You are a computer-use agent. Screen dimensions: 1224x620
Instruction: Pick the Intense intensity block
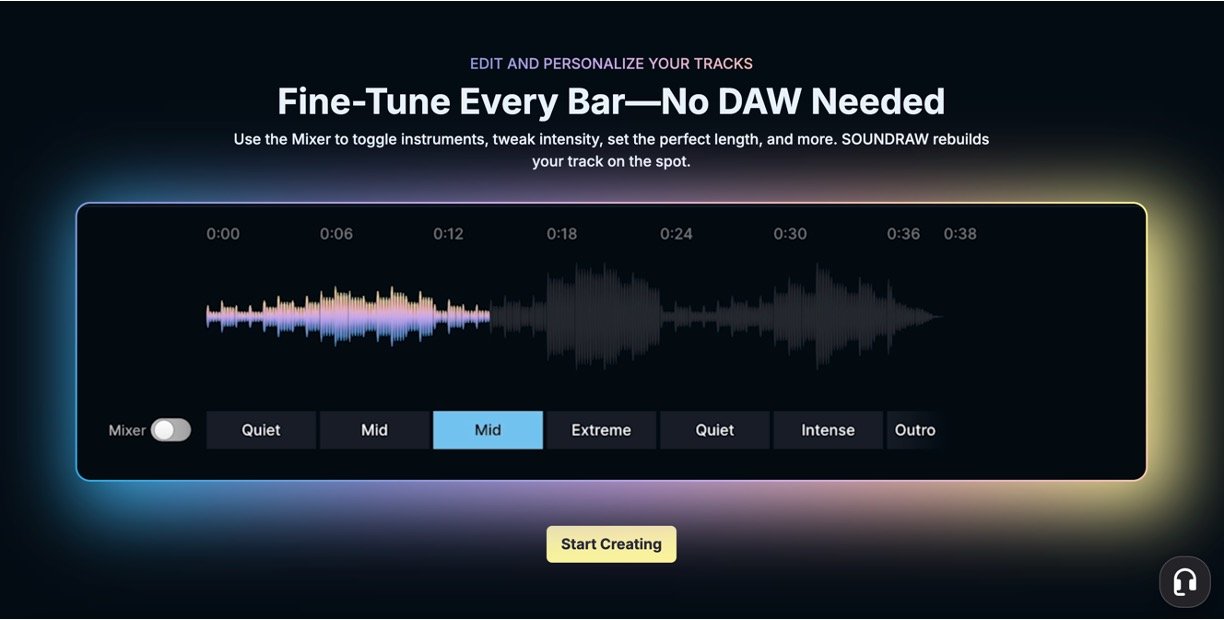coord(828,430)
